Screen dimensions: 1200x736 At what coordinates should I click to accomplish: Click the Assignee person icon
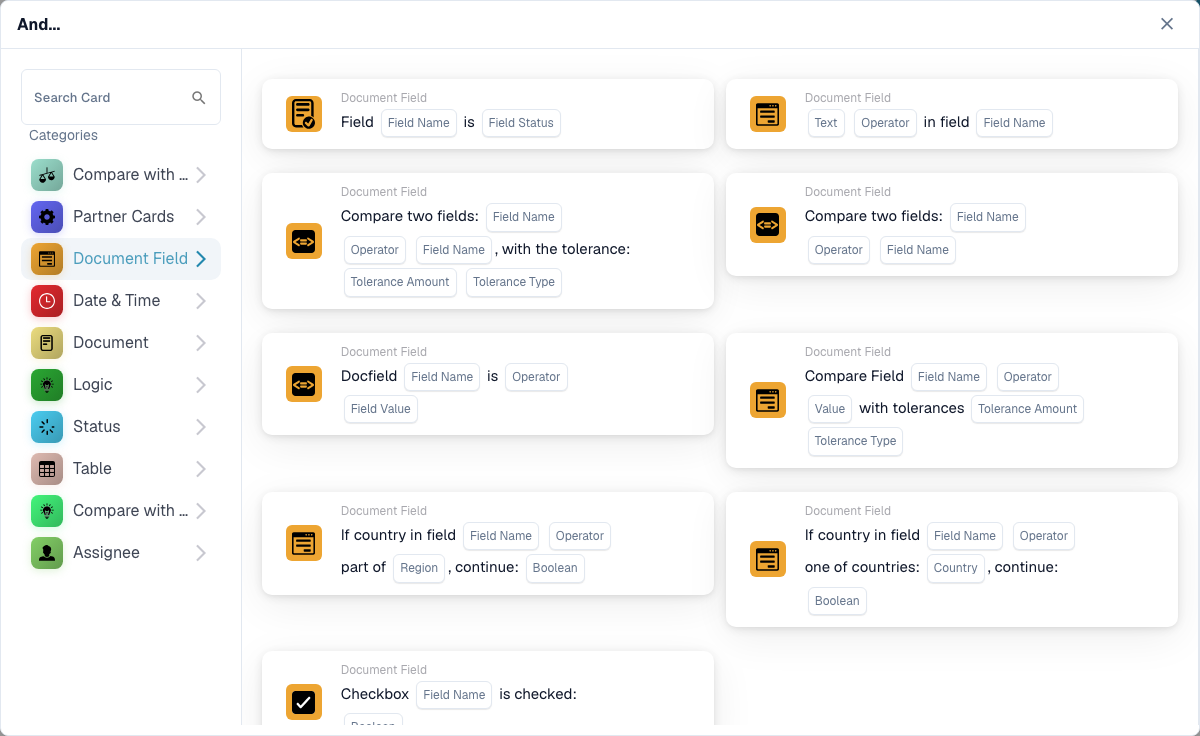tap(47, 553)
